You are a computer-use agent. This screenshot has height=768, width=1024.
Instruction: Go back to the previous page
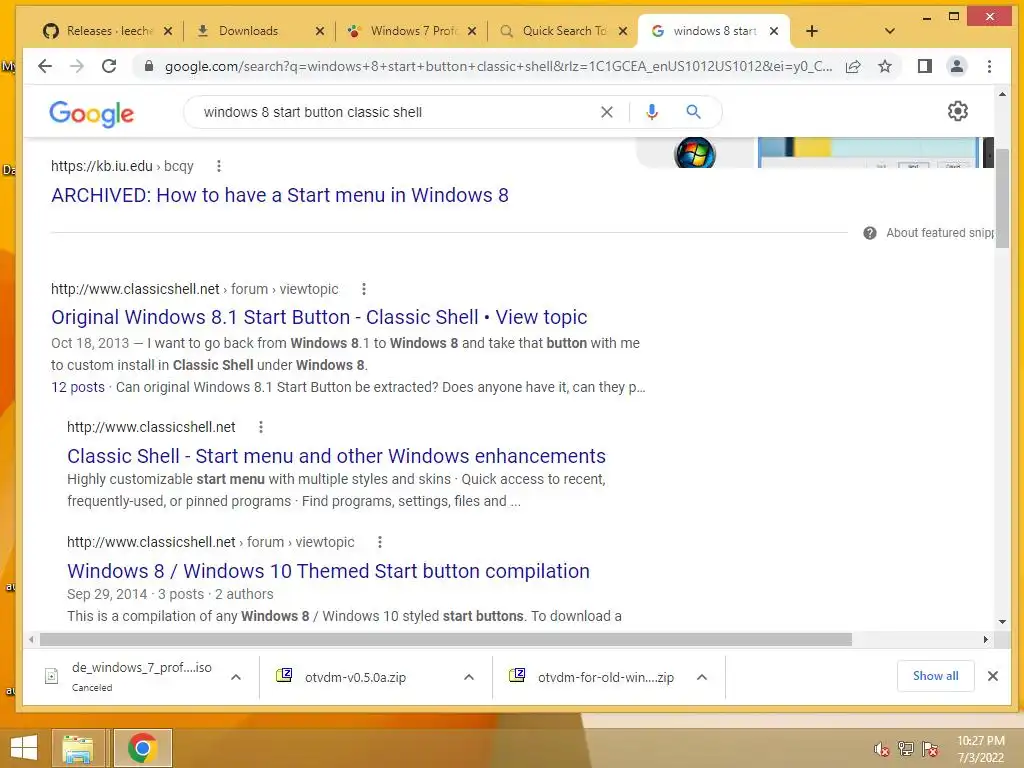[44, 66]
